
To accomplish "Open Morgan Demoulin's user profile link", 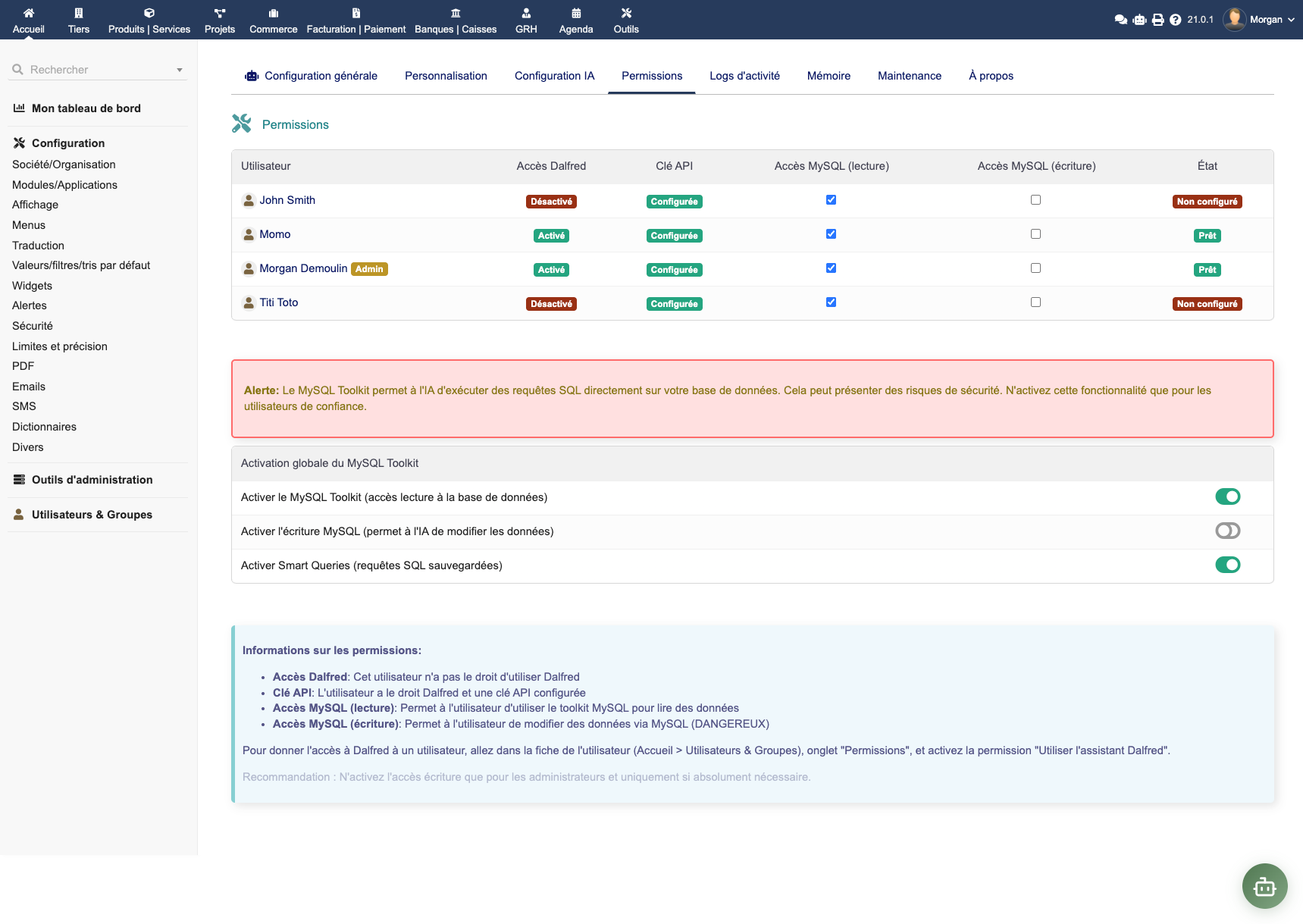I will [x=303, y=268].
